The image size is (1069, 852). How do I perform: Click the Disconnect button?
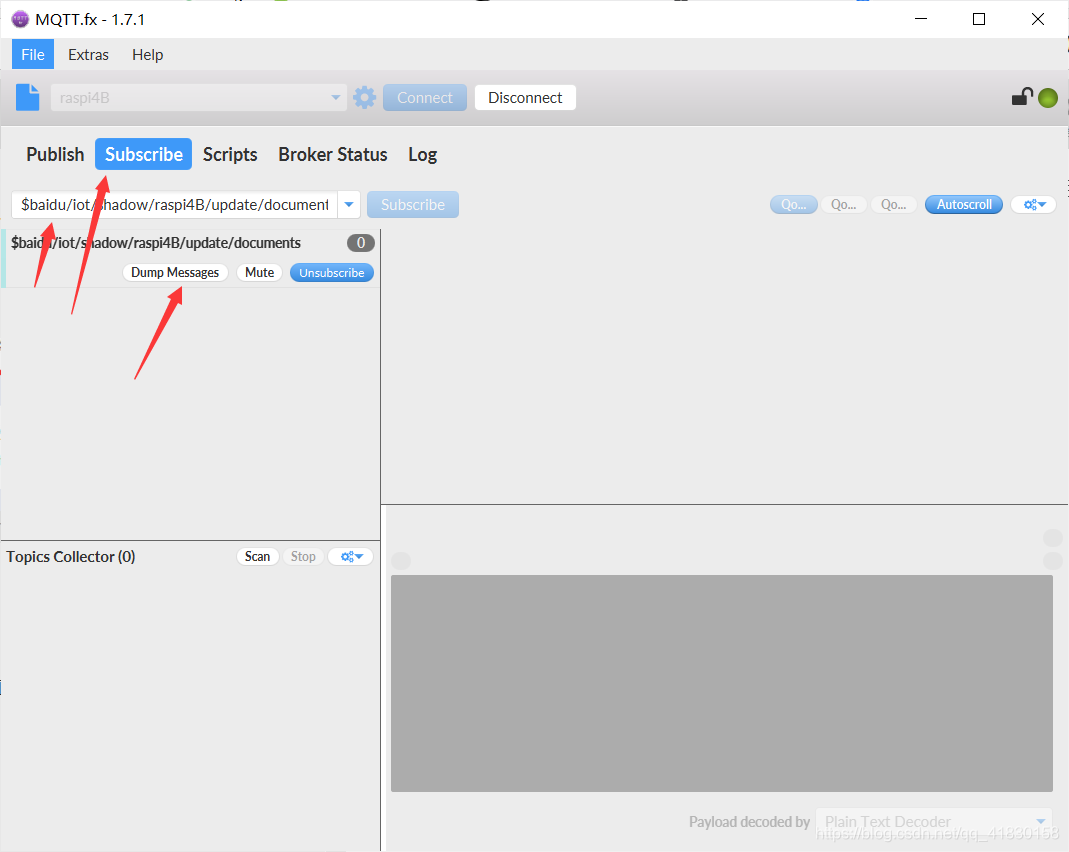(x=525, y=97)
